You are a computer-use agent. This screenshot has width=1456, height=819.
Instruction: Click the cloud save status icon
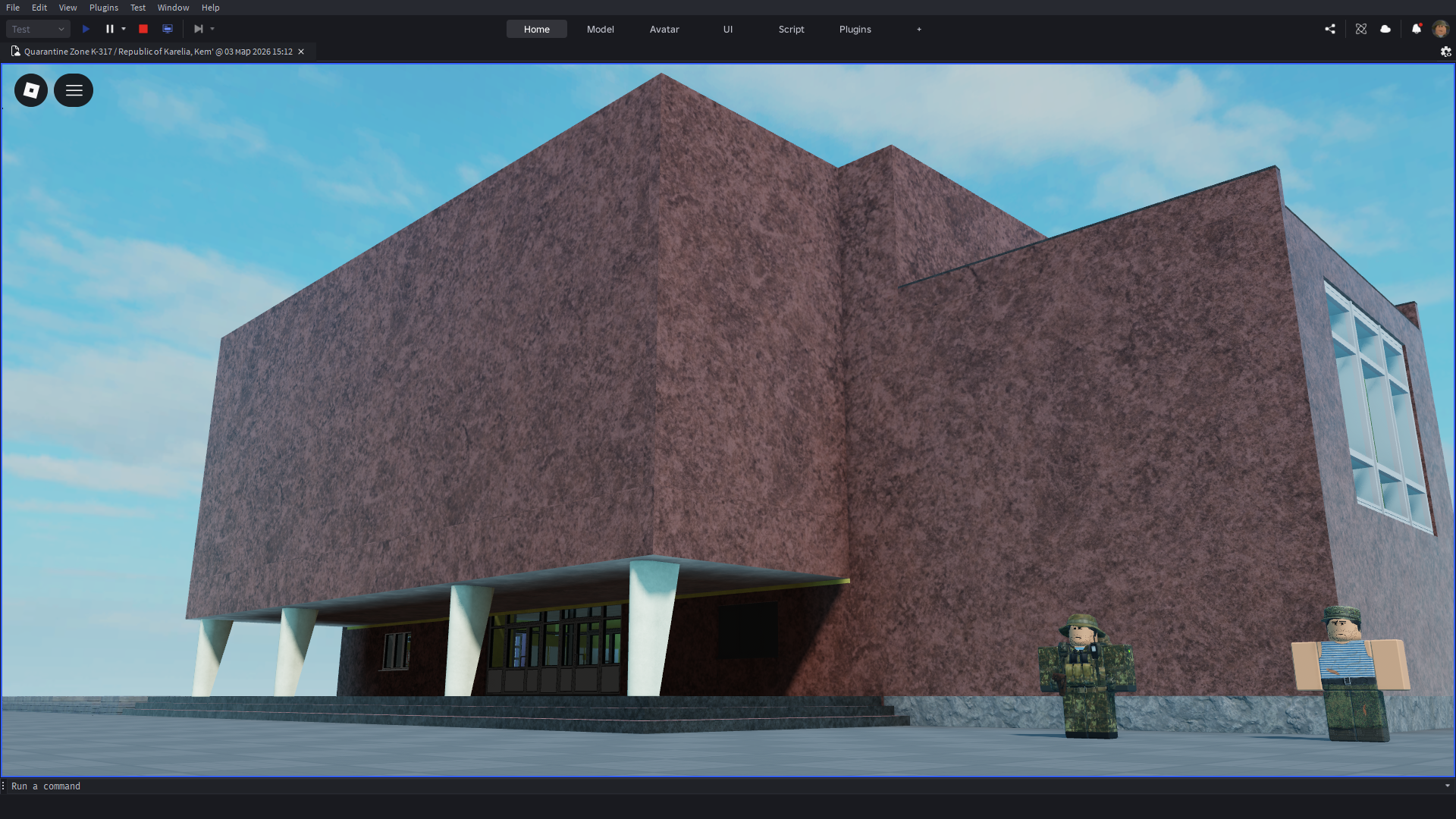pos(1385,29)
